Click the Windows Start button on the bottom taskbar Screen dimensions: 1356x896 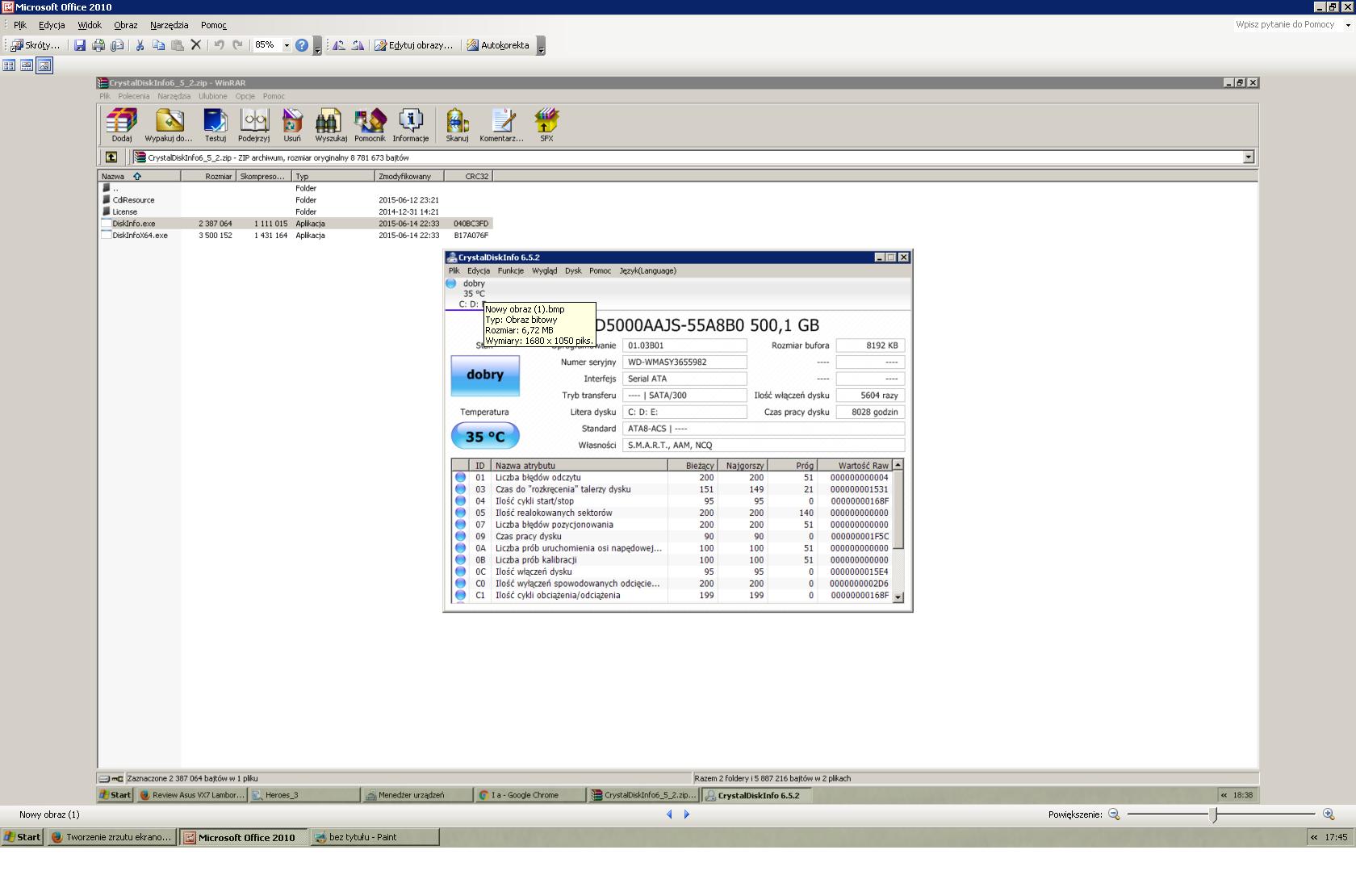coord(23,837)
